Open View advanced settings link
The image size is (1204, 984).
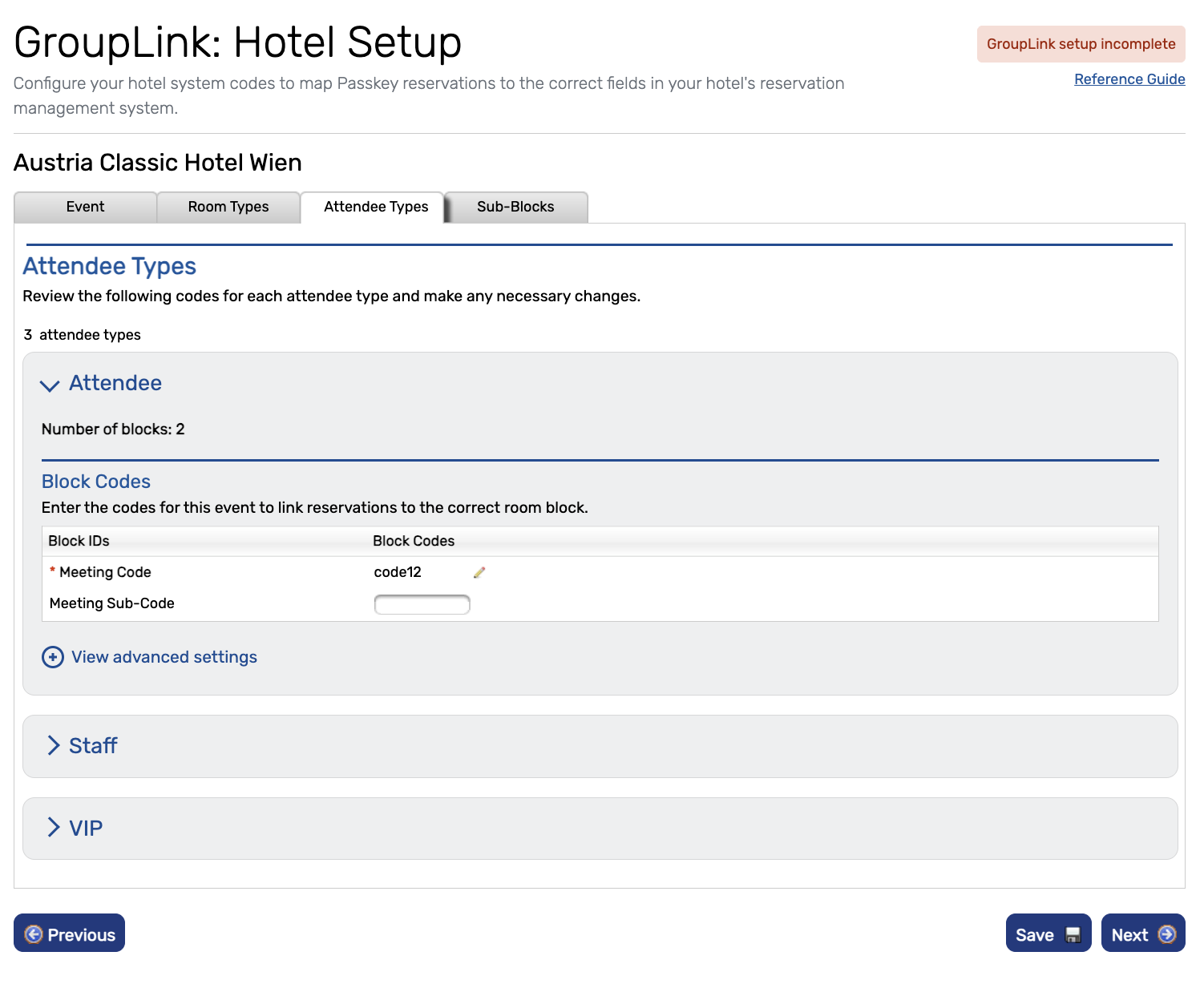(164, 657)
